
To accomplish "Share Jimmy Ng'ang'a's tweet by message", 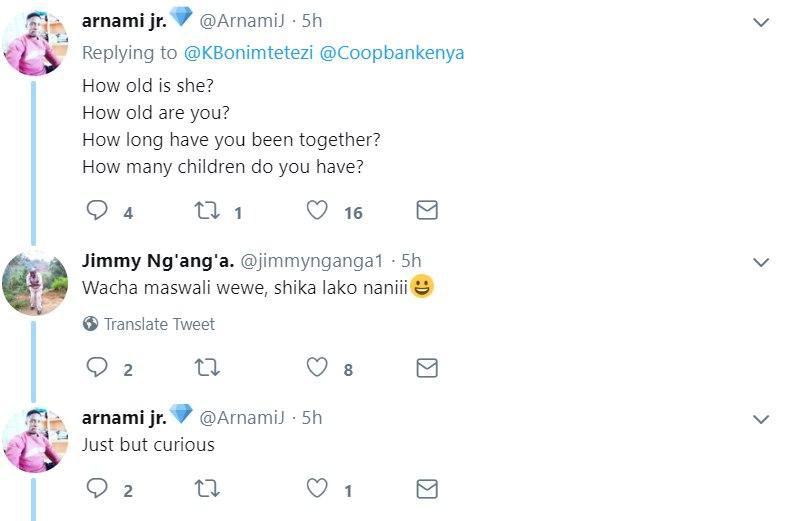I will [427, 368].
